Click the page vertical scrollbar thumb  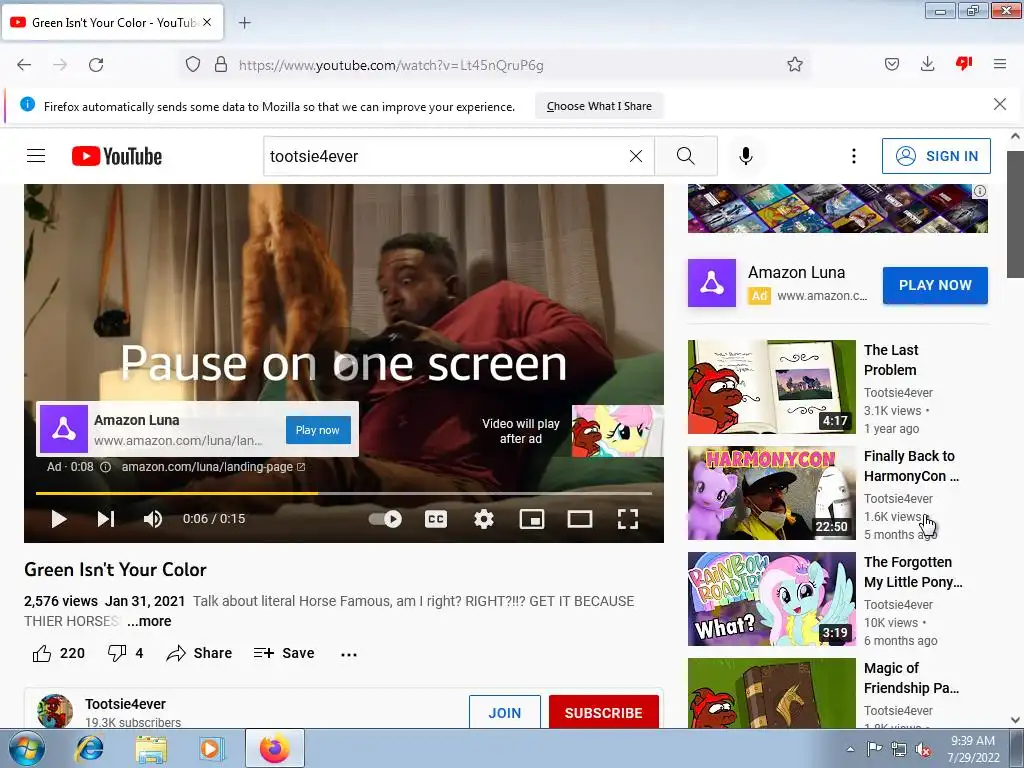coord(1015,214)
